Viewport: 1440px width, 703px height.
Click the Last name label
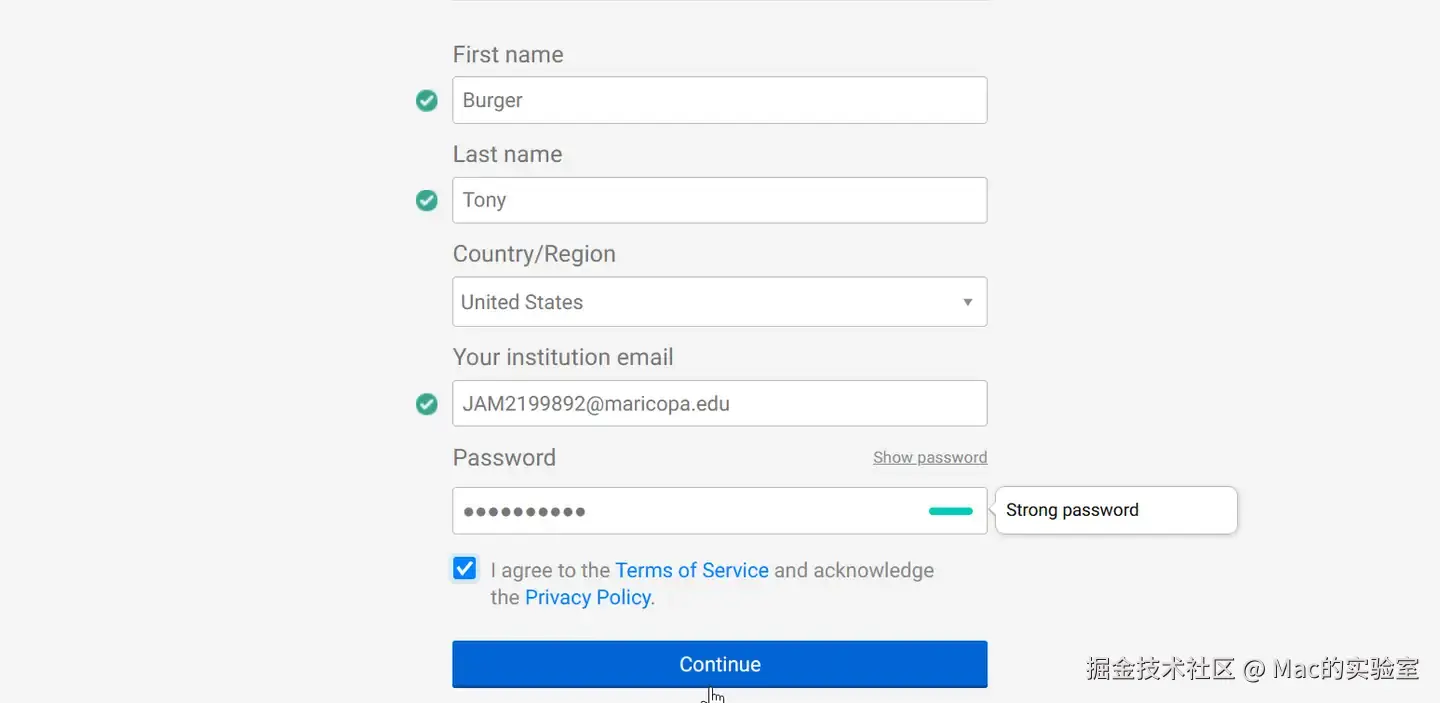pos(507,154)
